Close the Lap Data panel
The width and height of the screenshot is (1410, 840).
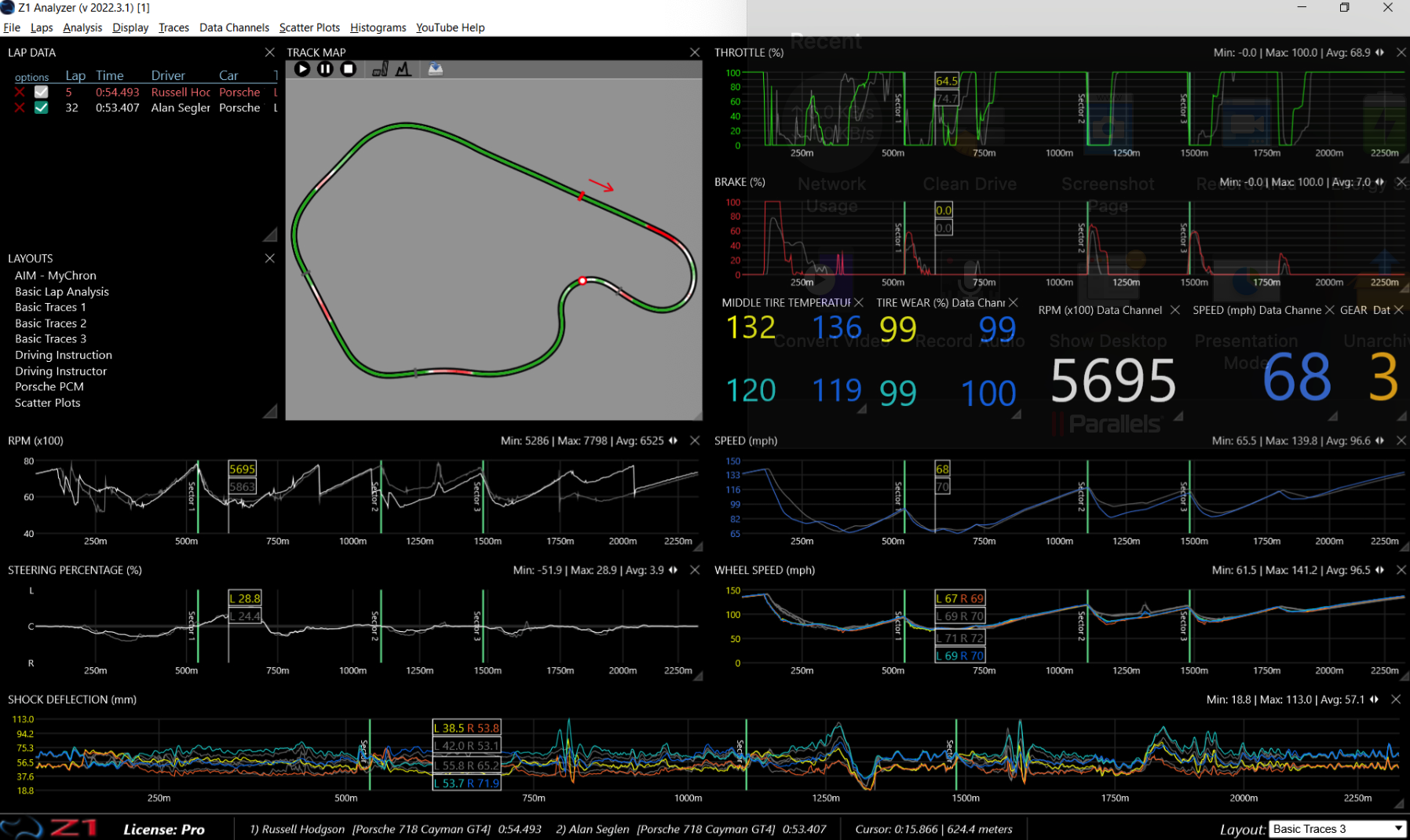pos(270,52)
